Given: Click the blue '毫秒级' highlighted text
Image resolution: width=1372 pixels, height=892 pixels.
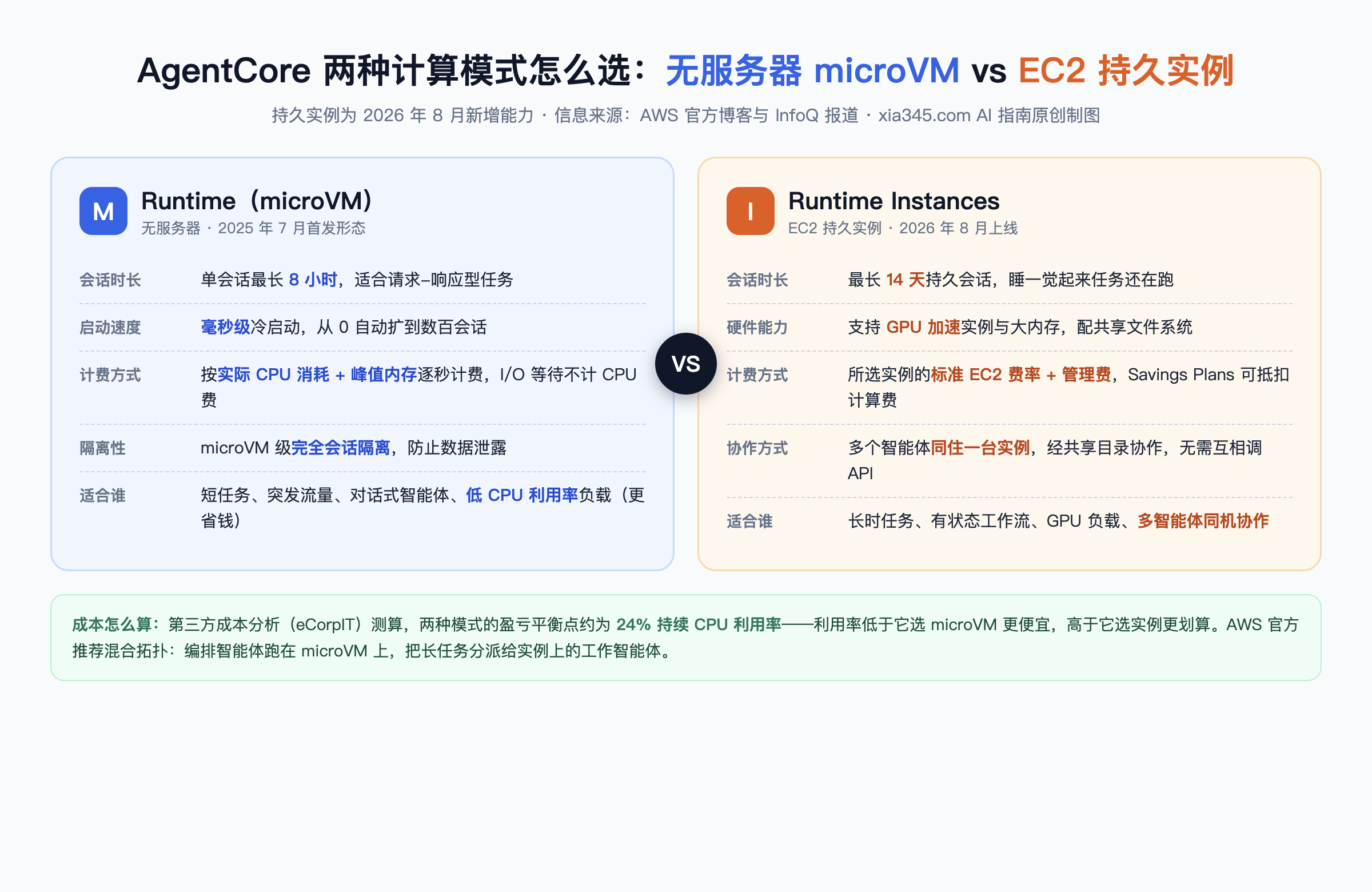Looking at the screenshot, I should [225, 327].
